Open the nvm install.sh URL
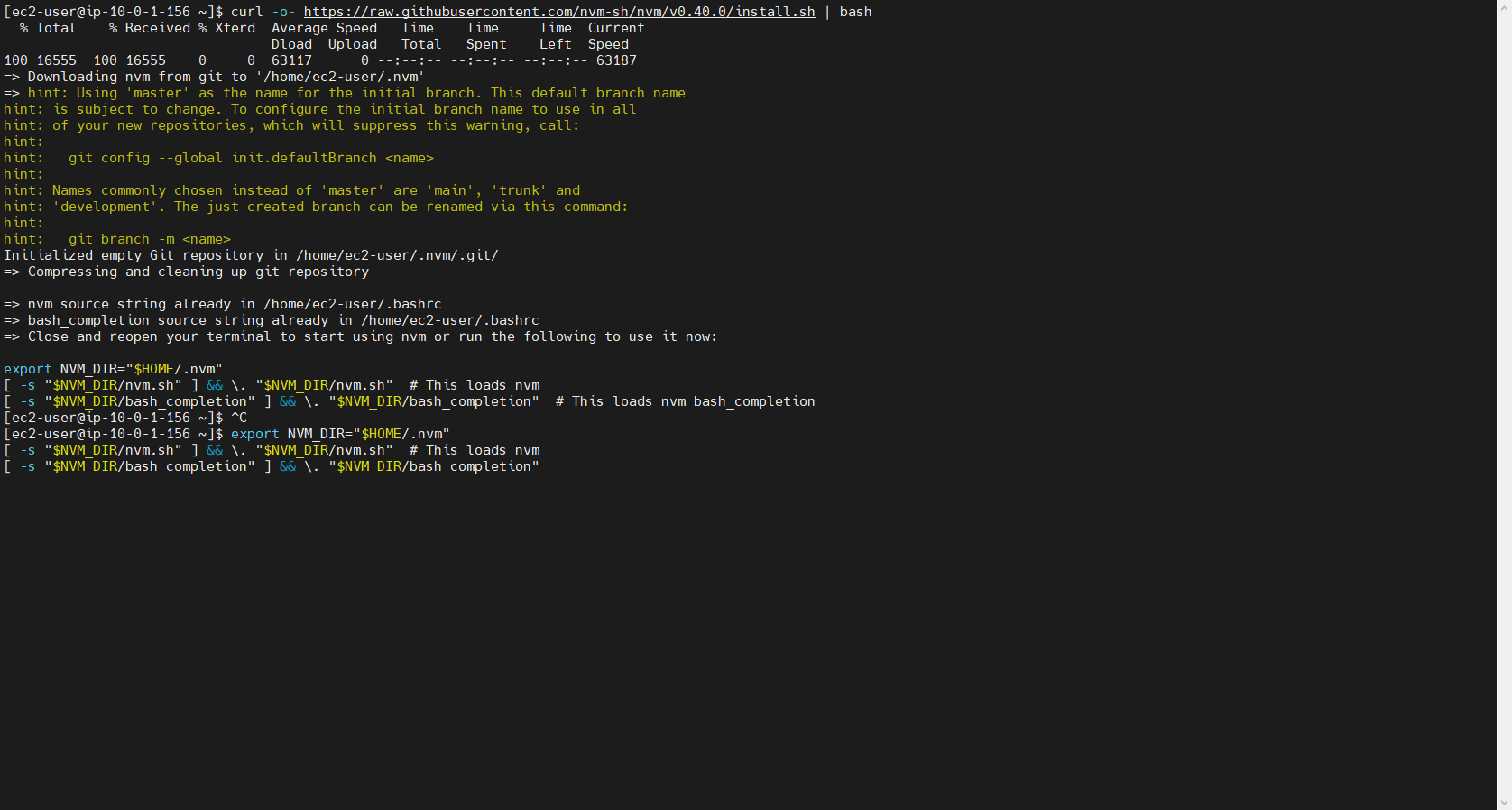 (x=558, y=12)
